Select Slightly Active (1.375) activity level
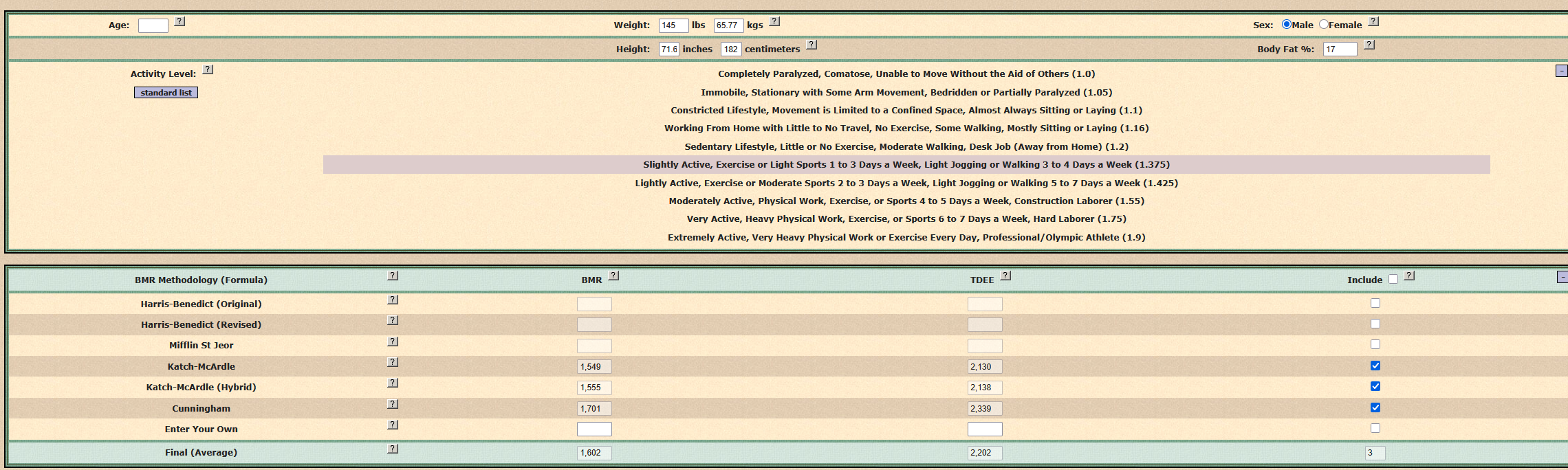 [906, 165]
